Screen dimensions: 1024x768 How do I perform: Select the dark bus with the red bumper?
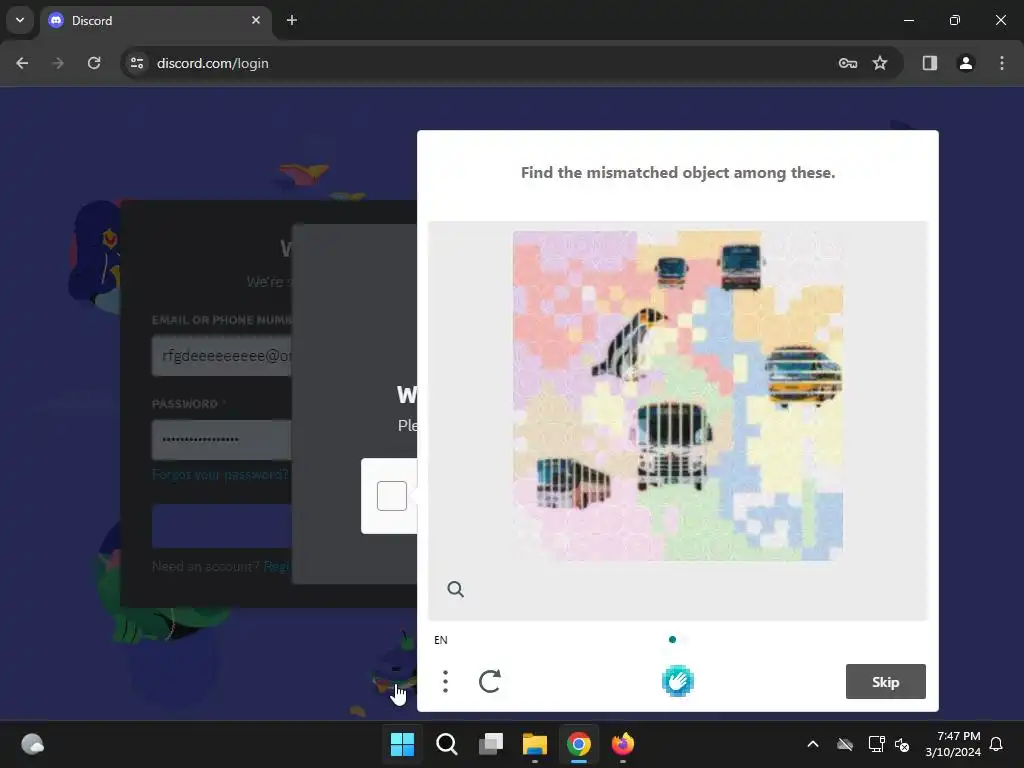tap(741, 266)
